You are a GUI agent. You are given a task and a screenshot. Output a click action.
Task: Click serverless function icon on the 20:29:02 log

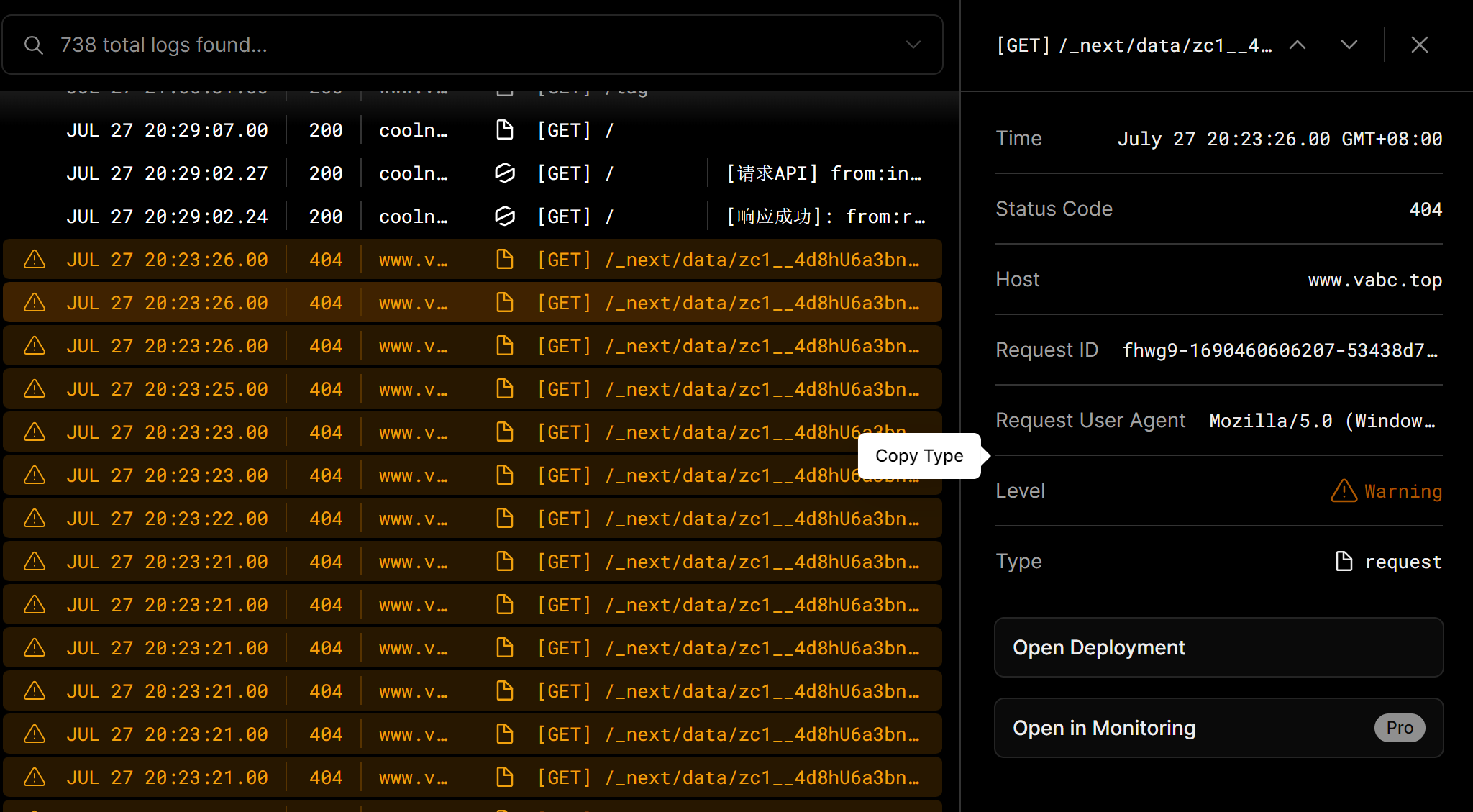coord(504,173)
